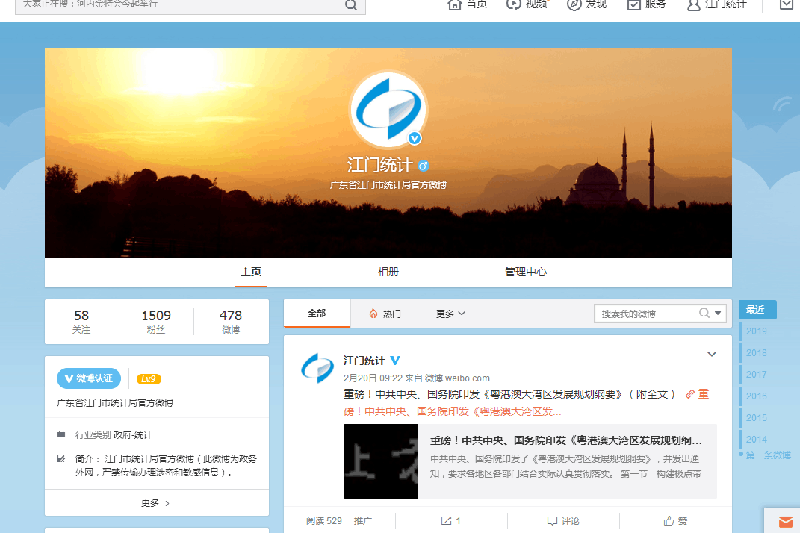Click the verified badge on the cover avatar
The image size is (800, 533).
point(414,138)
